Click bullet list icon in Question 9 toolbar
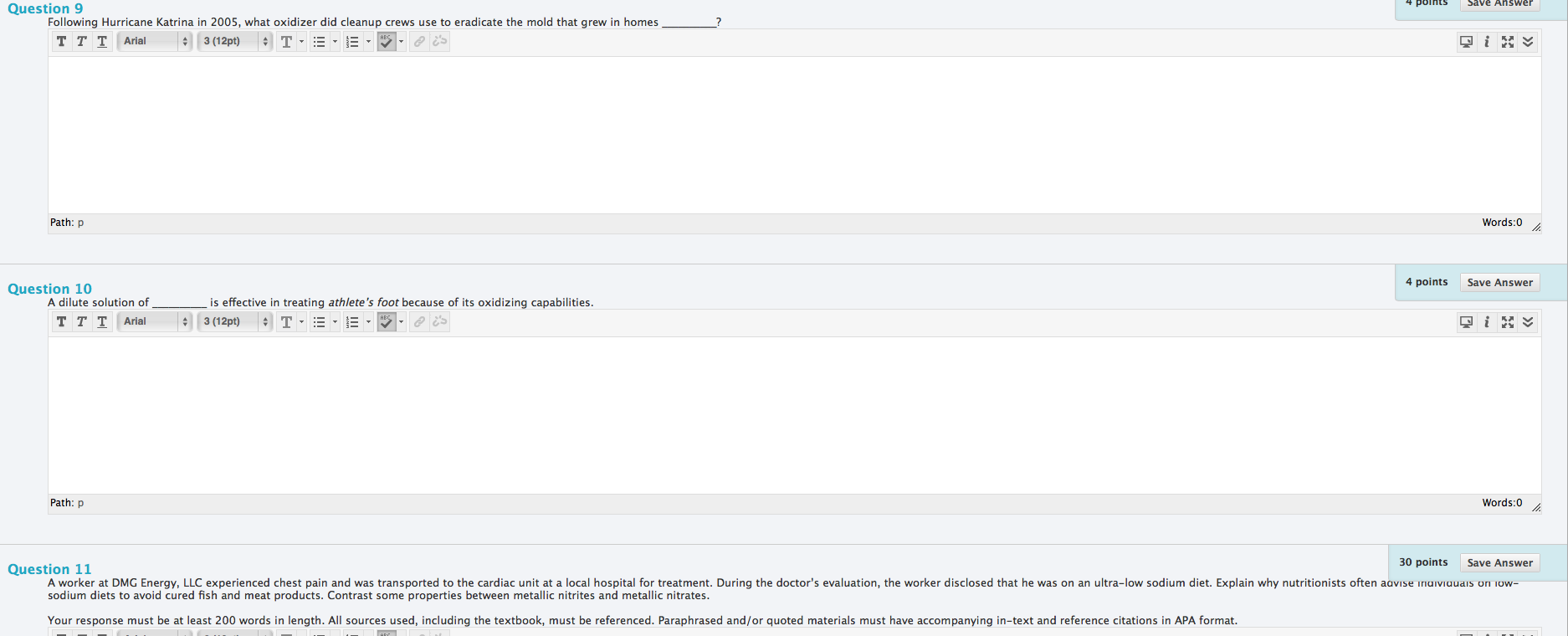The width and height of the screenshot is (1568, 636). pos(319,42)
